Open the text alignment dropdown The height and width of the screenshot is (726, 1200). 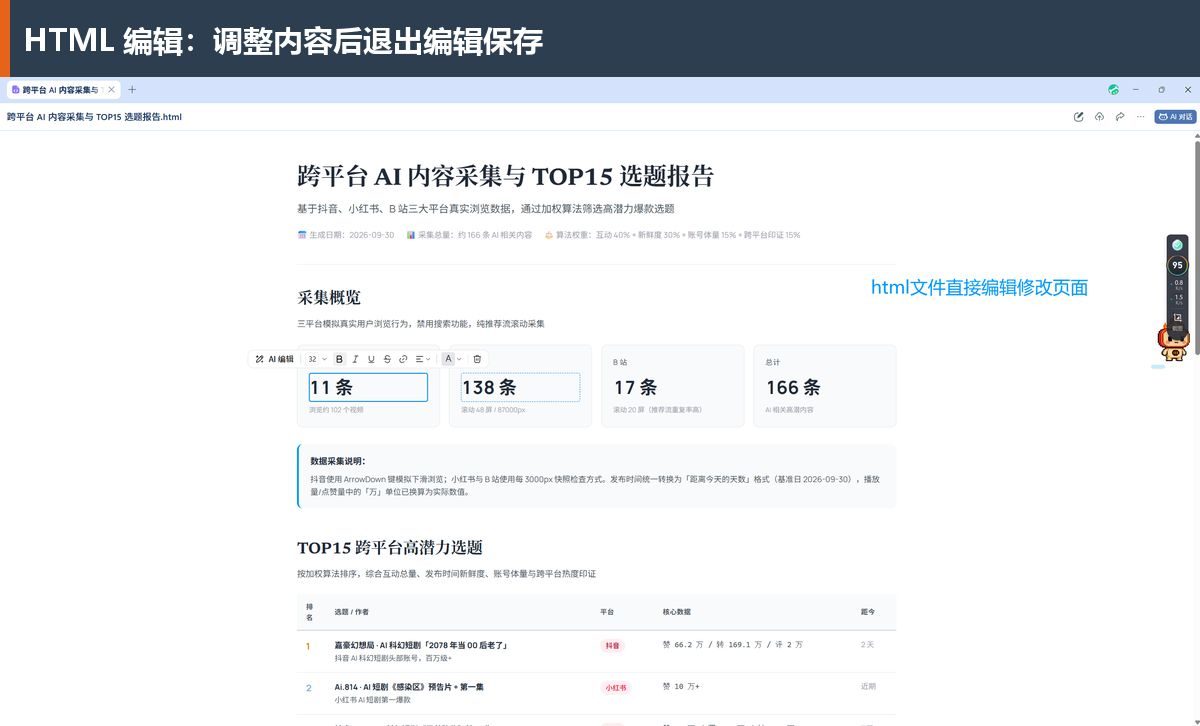[423, 359]
